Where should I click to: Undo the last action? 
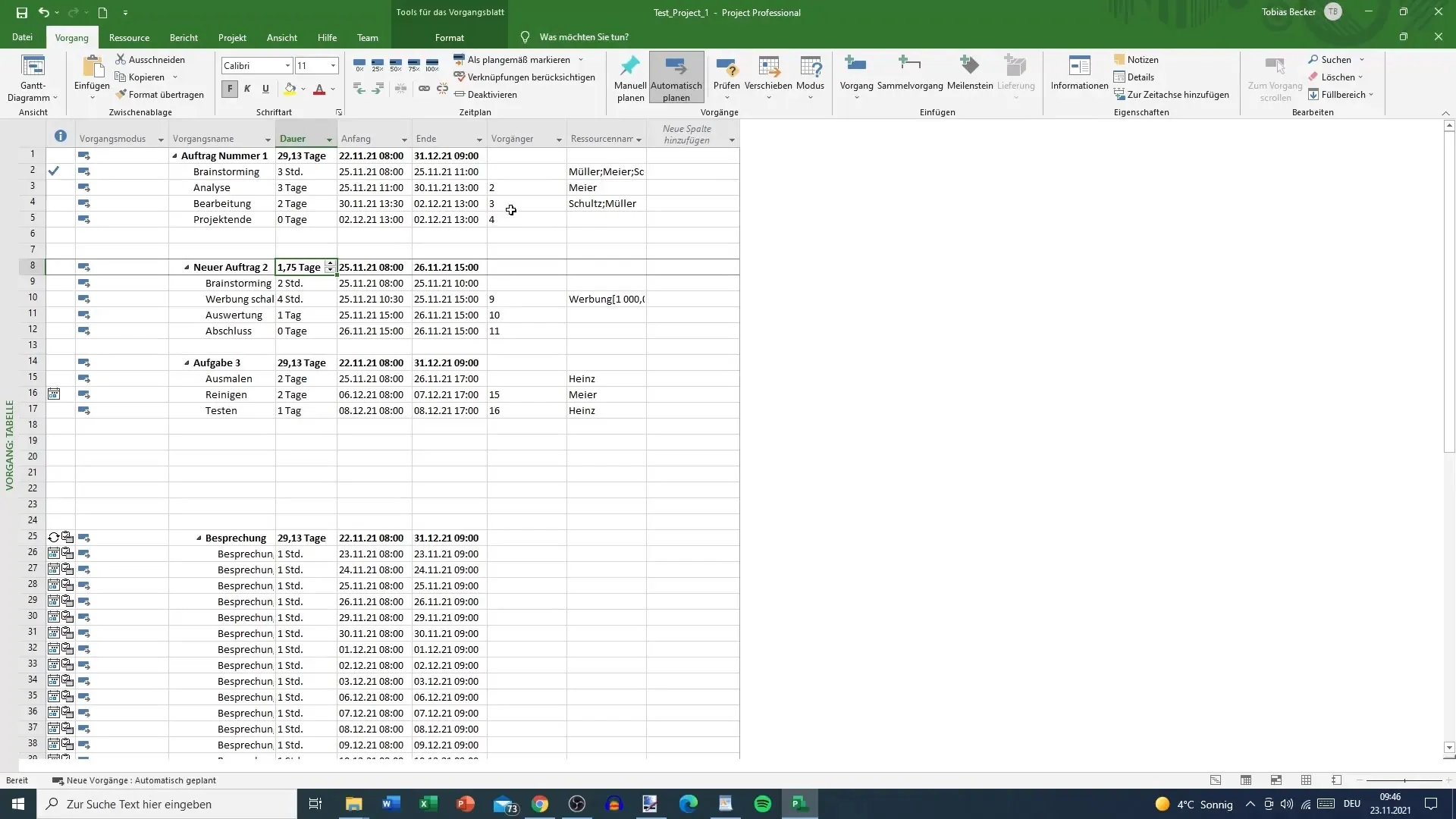[44, 12]
